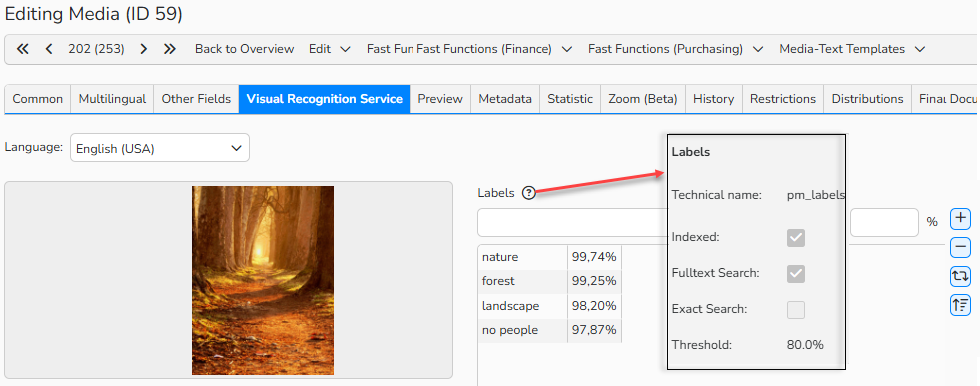
Task: Click the percent value input field
Action: [x=884, y=222]
